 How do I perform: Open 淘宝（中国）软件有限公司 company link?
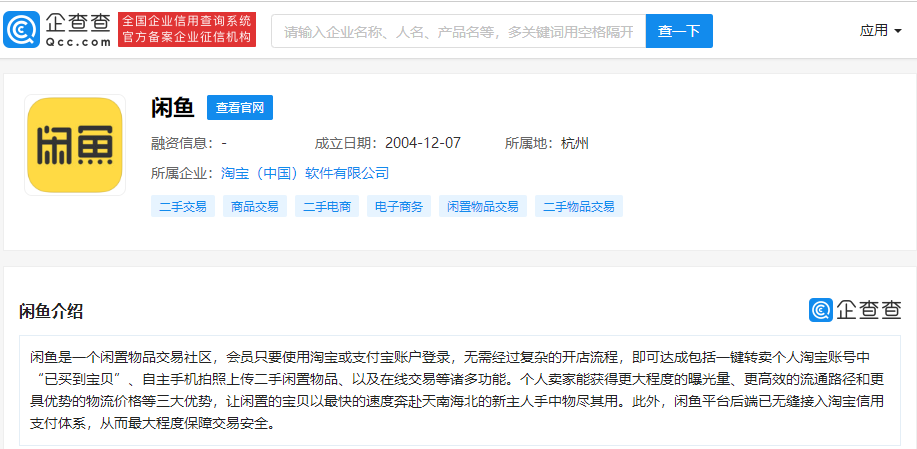305,173
